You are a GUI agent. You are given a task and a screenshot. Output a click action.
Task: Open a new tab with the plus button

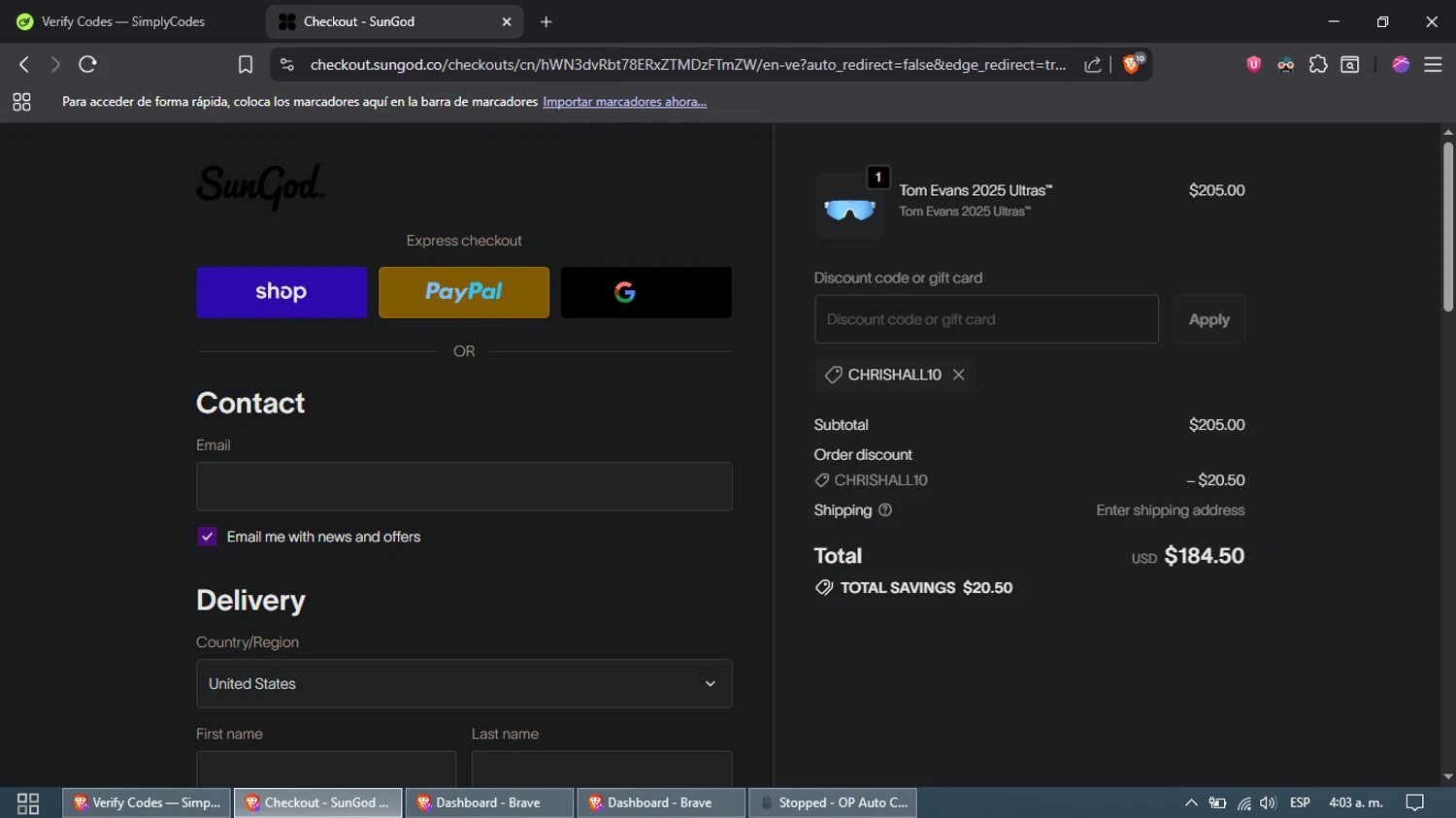point(546,21)
